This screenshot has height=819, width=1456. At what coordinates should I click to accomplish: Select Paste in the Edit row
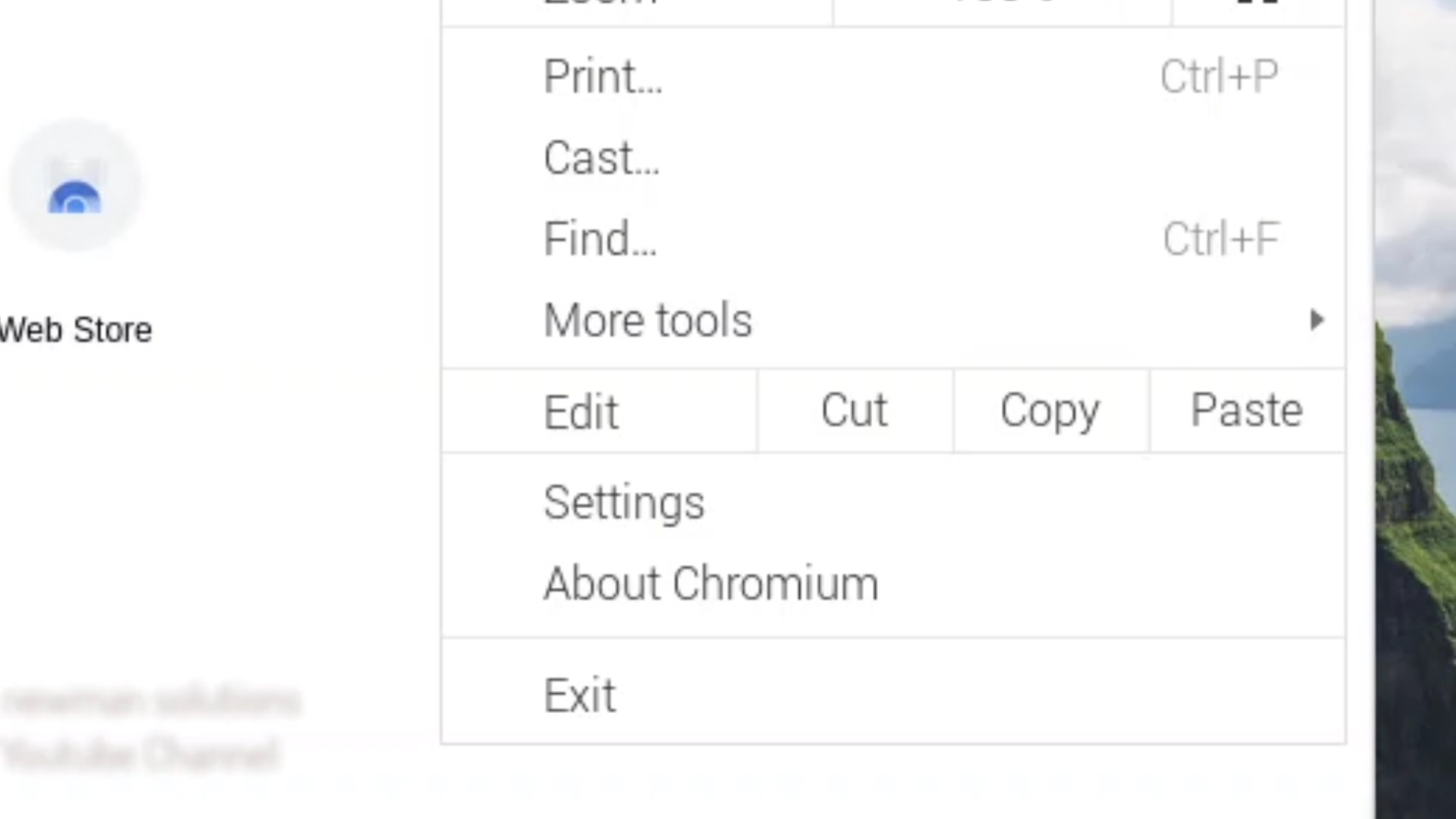pos(1246,410)
